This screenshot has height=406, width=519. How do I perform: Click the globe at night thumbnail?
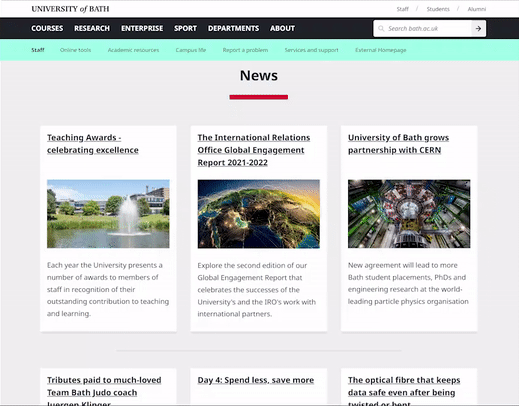[x=259, y=214]
